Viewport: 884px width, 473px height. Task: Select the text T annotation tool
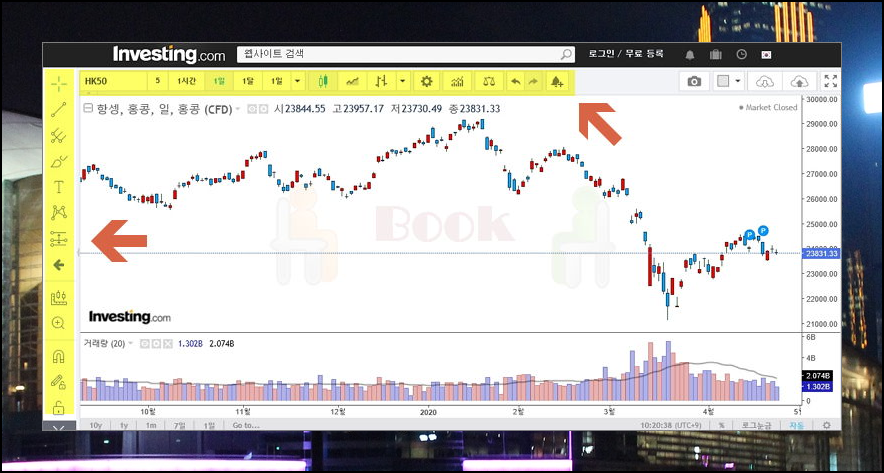tap(59, 187)
